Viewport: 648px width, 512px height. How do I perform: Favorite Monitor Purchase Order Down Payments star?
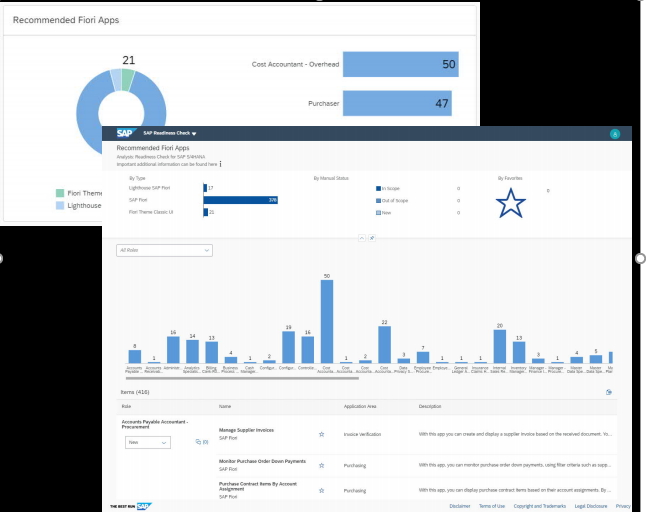point(322,466)
